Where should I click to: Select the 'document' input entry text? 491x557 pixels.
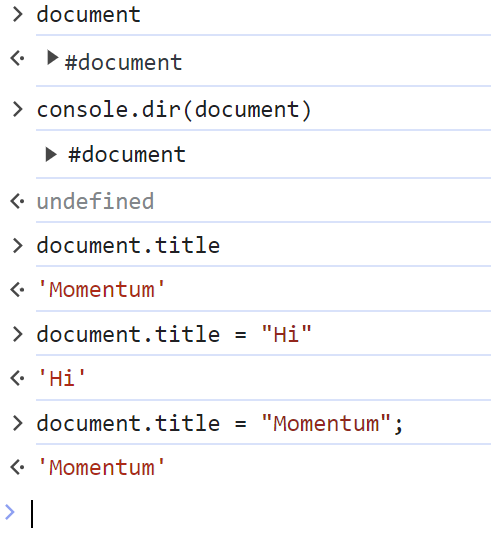(89, 15)
